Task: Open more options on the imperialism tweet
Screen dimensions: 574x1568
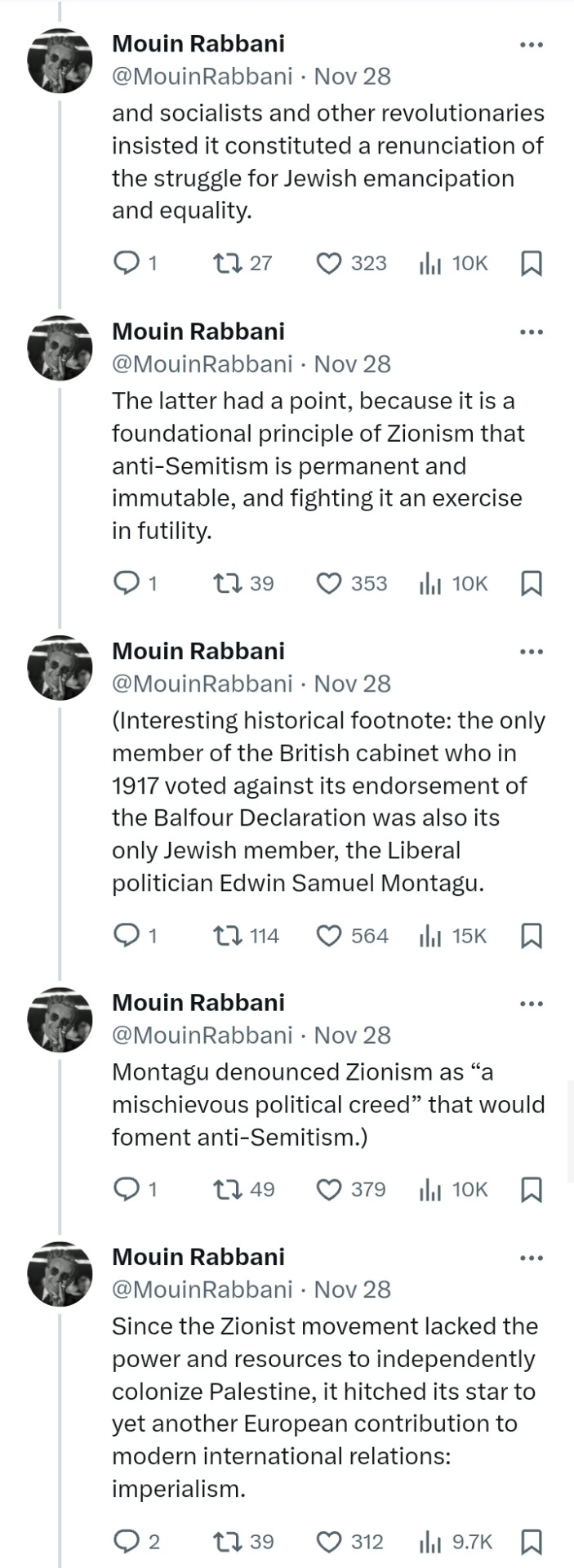Action: pyautogui.click(x=531, y=1258)
